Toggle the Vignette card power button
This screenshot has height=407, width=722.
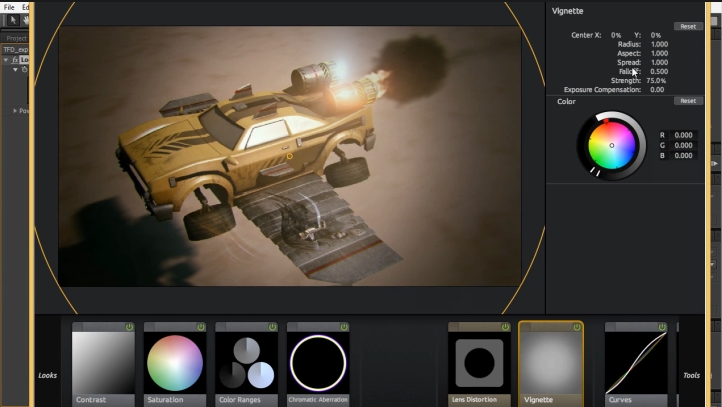576,327
